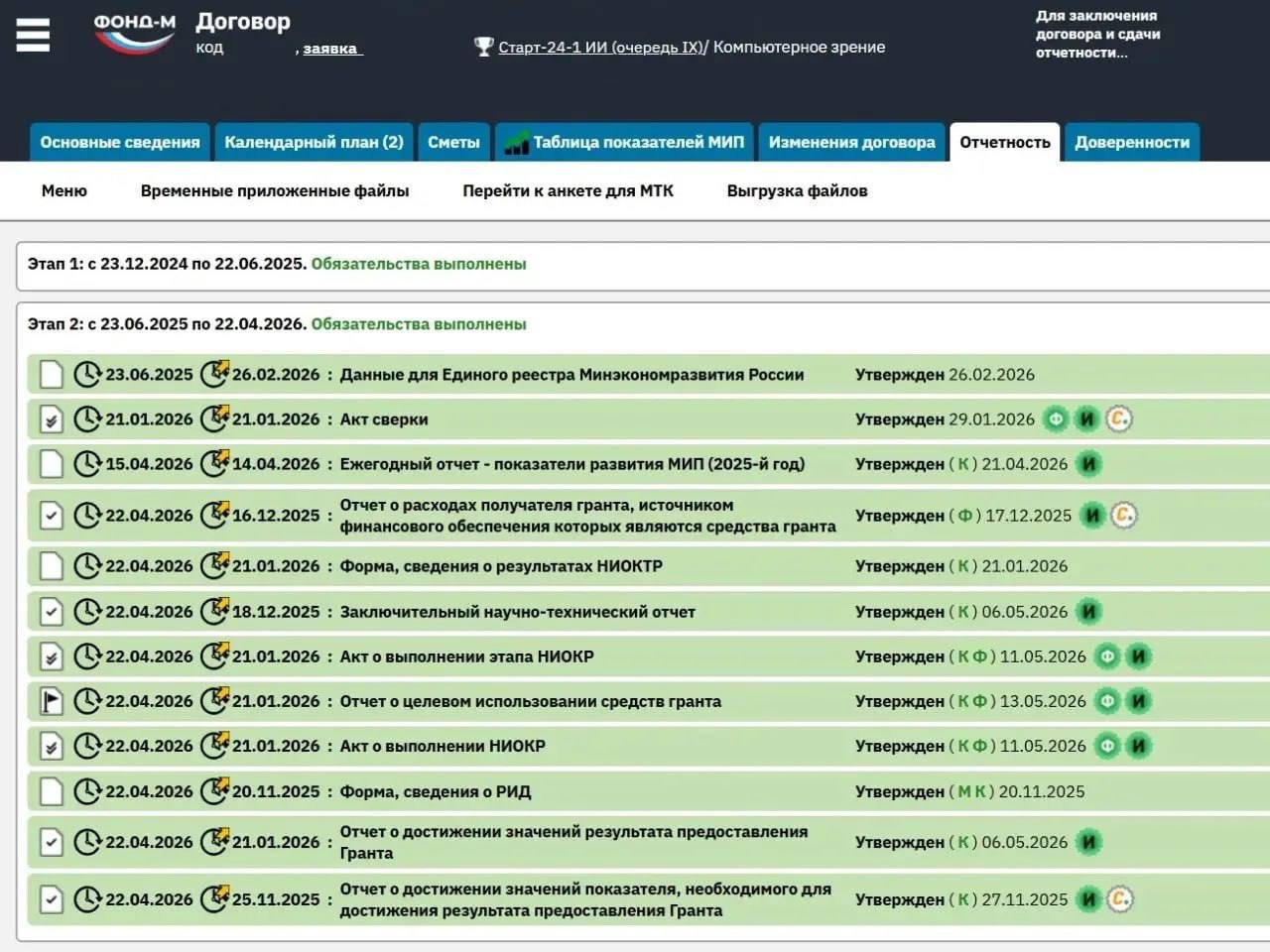Click И badge in Отчет о достижении значений результата row
The height and width of the screenshot is (952, 1270).
pos(1089,842)
